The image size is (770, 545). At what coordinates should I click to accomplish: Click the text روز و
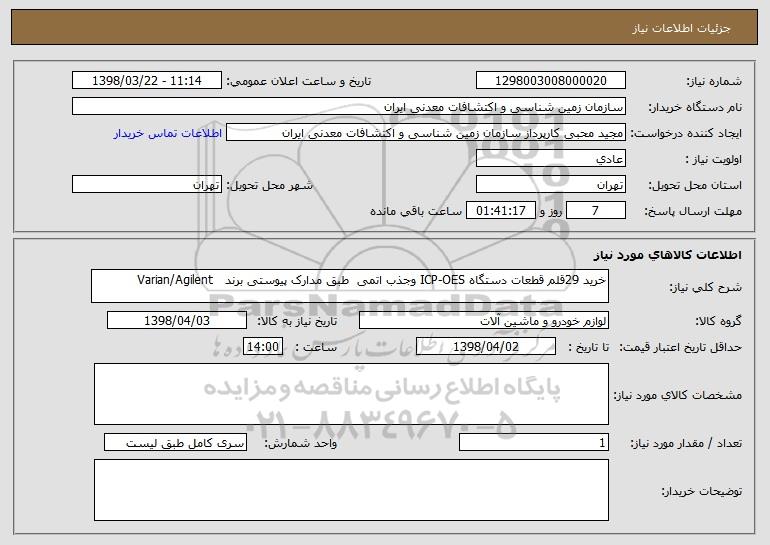[550, 211]
